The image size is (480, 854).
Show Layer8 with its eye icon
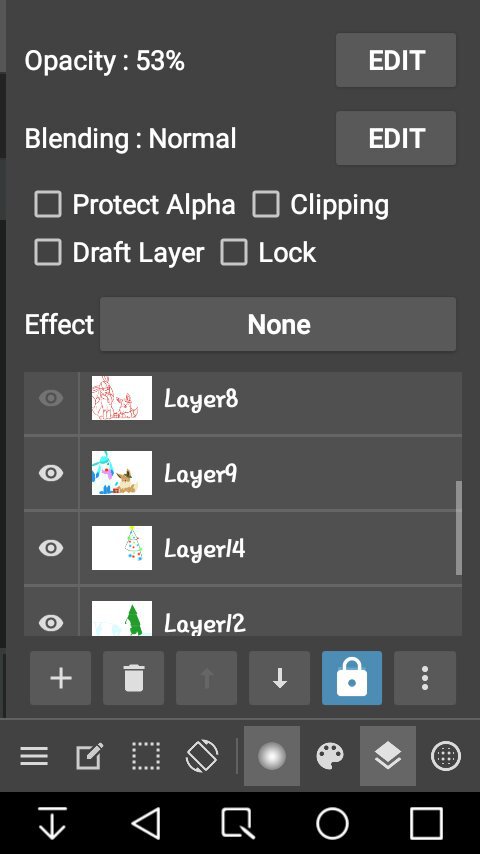(51, 398)
